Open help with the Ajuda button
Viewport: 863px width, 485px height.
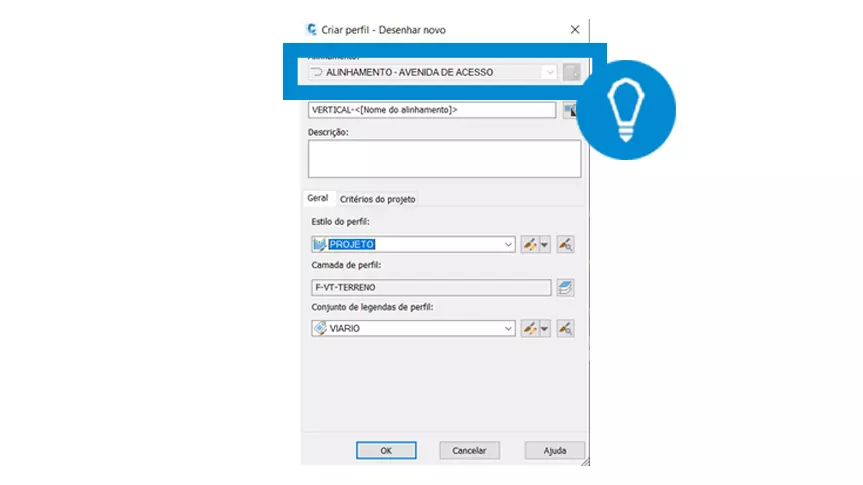point(554,450)
